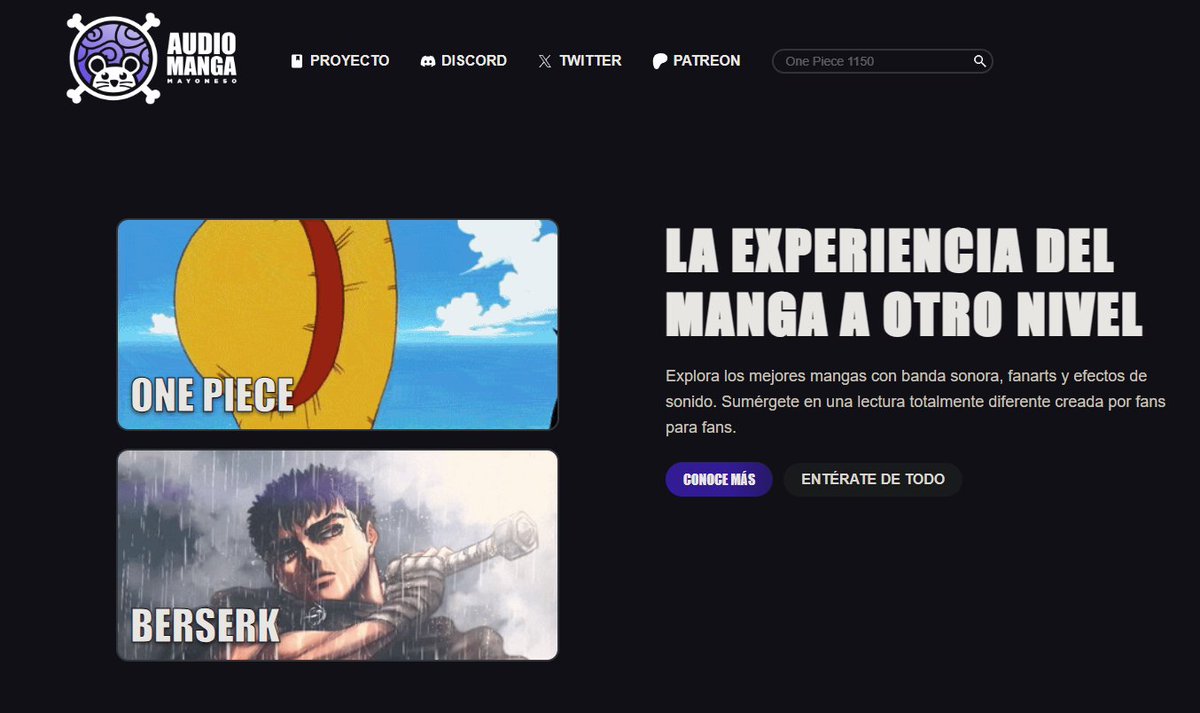Click the book icon beside Proyecto
This screenshot has height=713, width=1200.
(x=296, y=61)
